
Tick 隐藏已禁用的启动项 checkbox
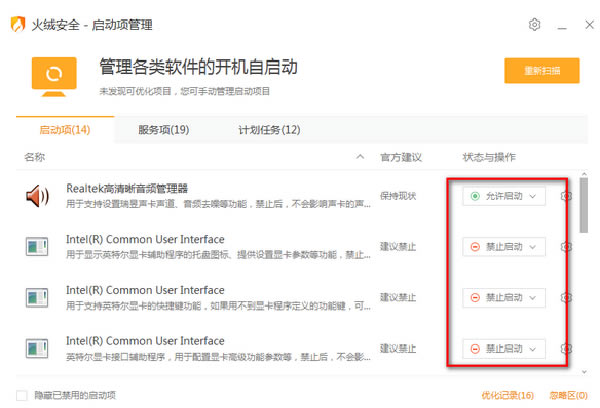click(21, 395)
